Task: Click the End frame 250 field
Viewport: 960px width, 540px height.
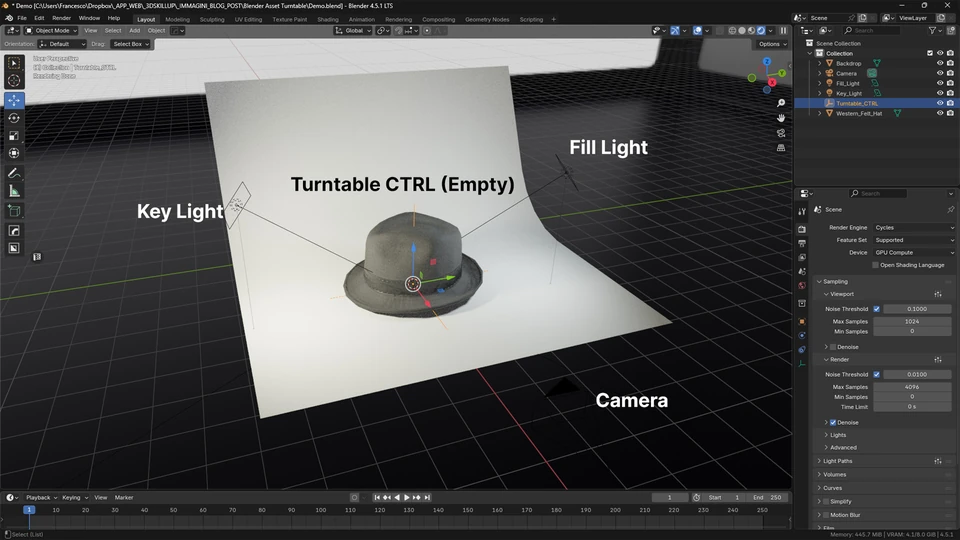Action: (767, 498)
